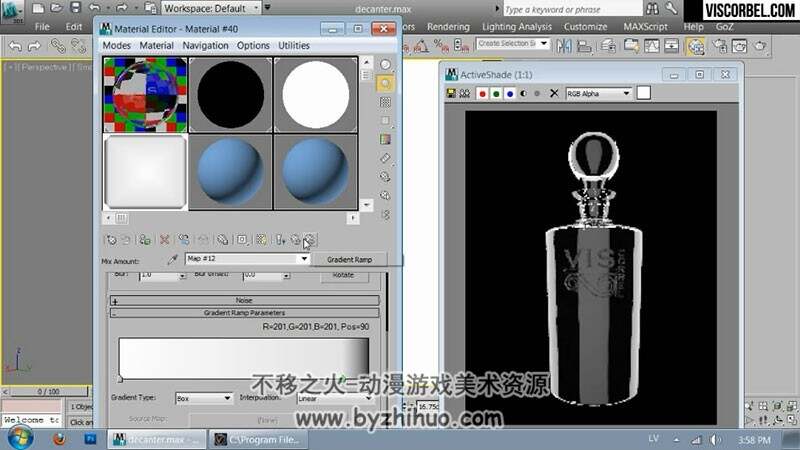Open Utilities menu in Material Editor

[294, 45]
